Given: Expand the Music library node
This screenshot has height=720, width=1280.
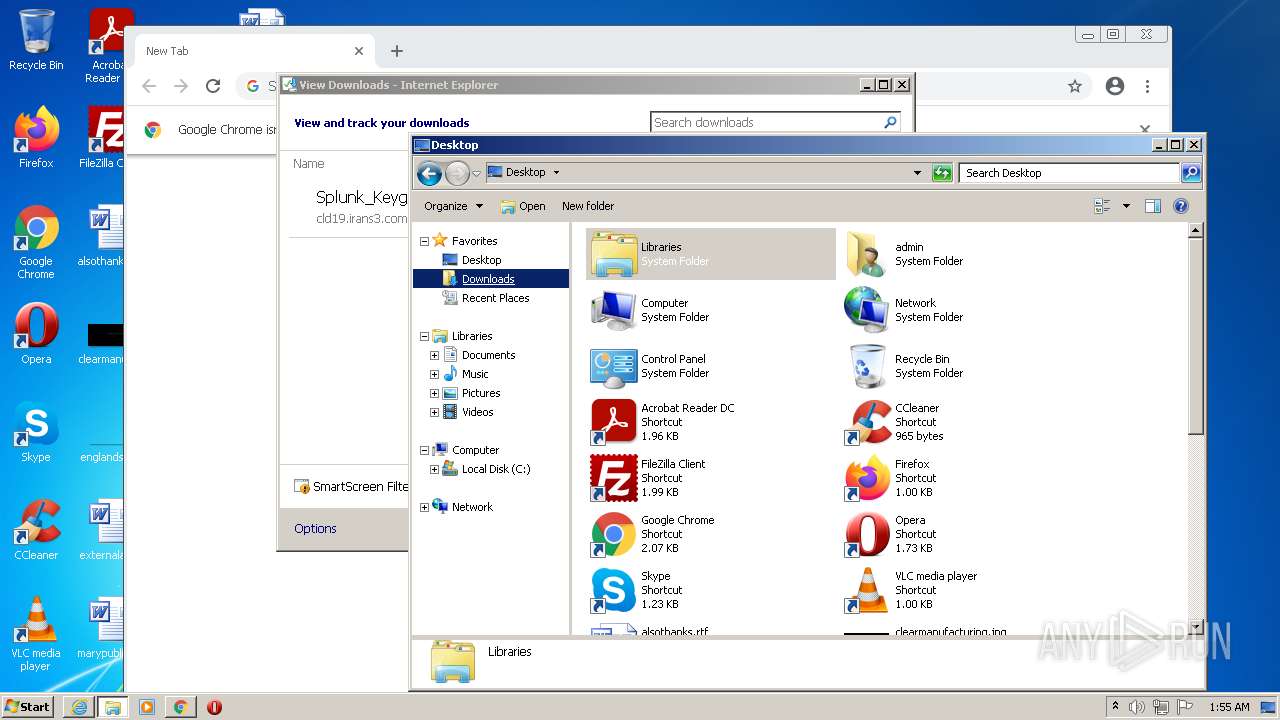Looking at the screenshot, I should point(434,374).
